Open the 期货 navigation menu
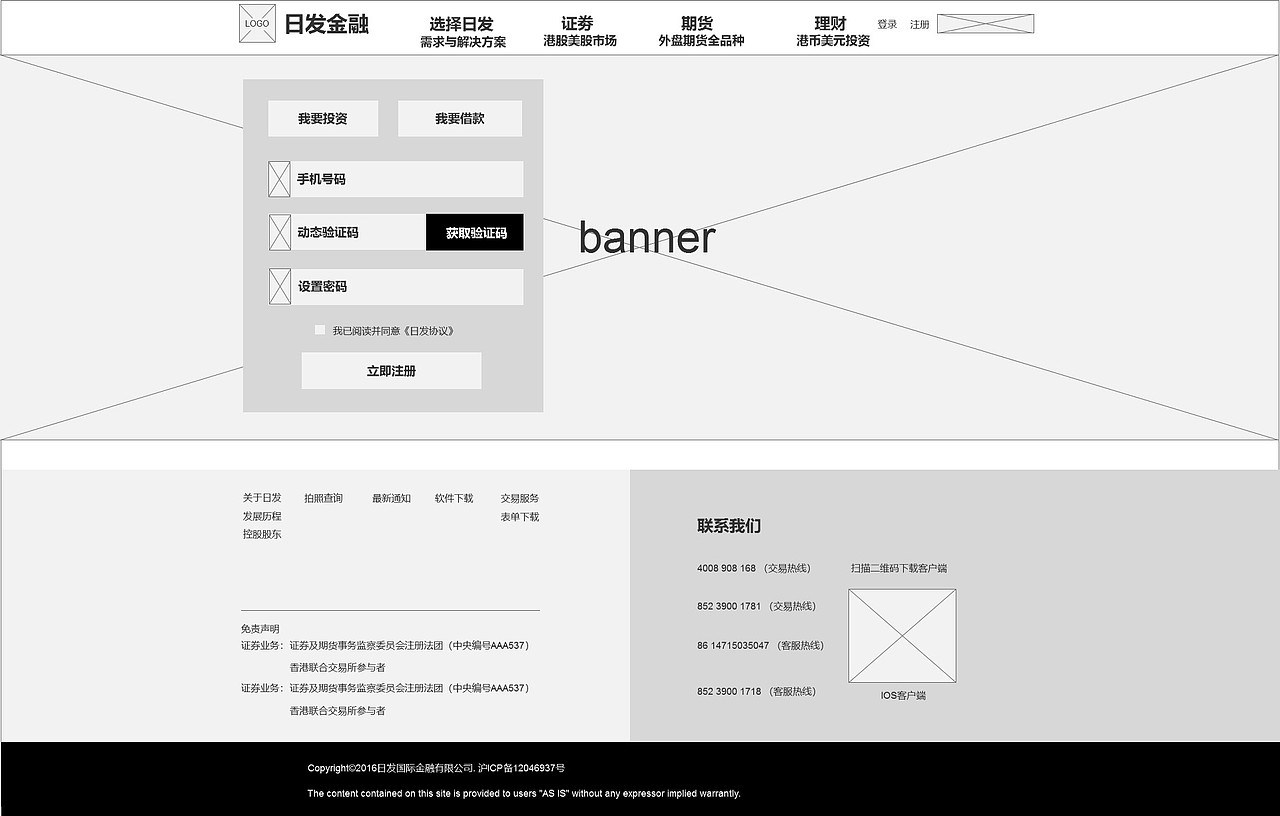 pyautogui.click(x=699, y=23)
